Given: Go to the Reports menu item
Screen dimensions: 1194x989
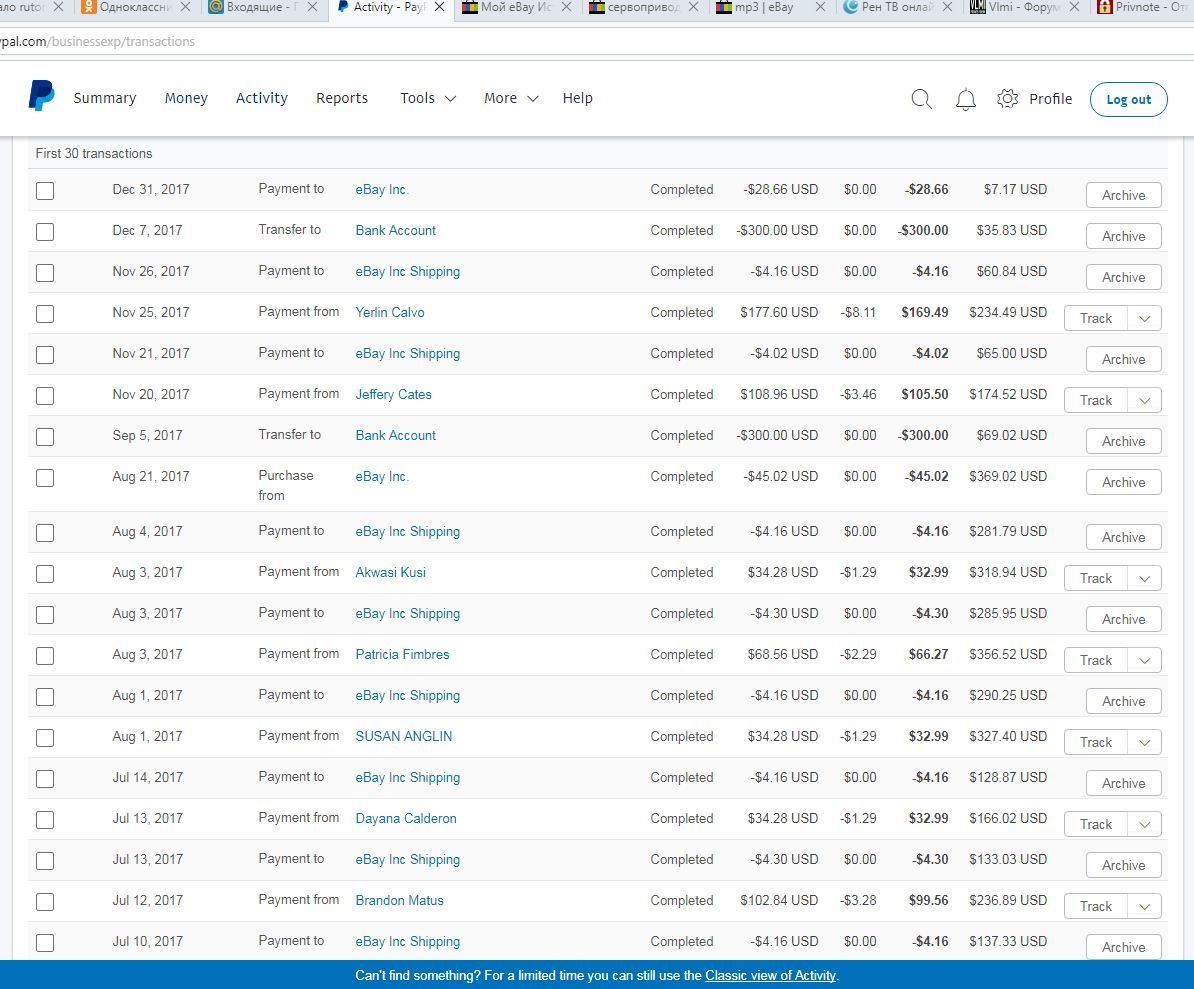Looking at the screenshot, I should pyautogui.click(x=342, y=98).
